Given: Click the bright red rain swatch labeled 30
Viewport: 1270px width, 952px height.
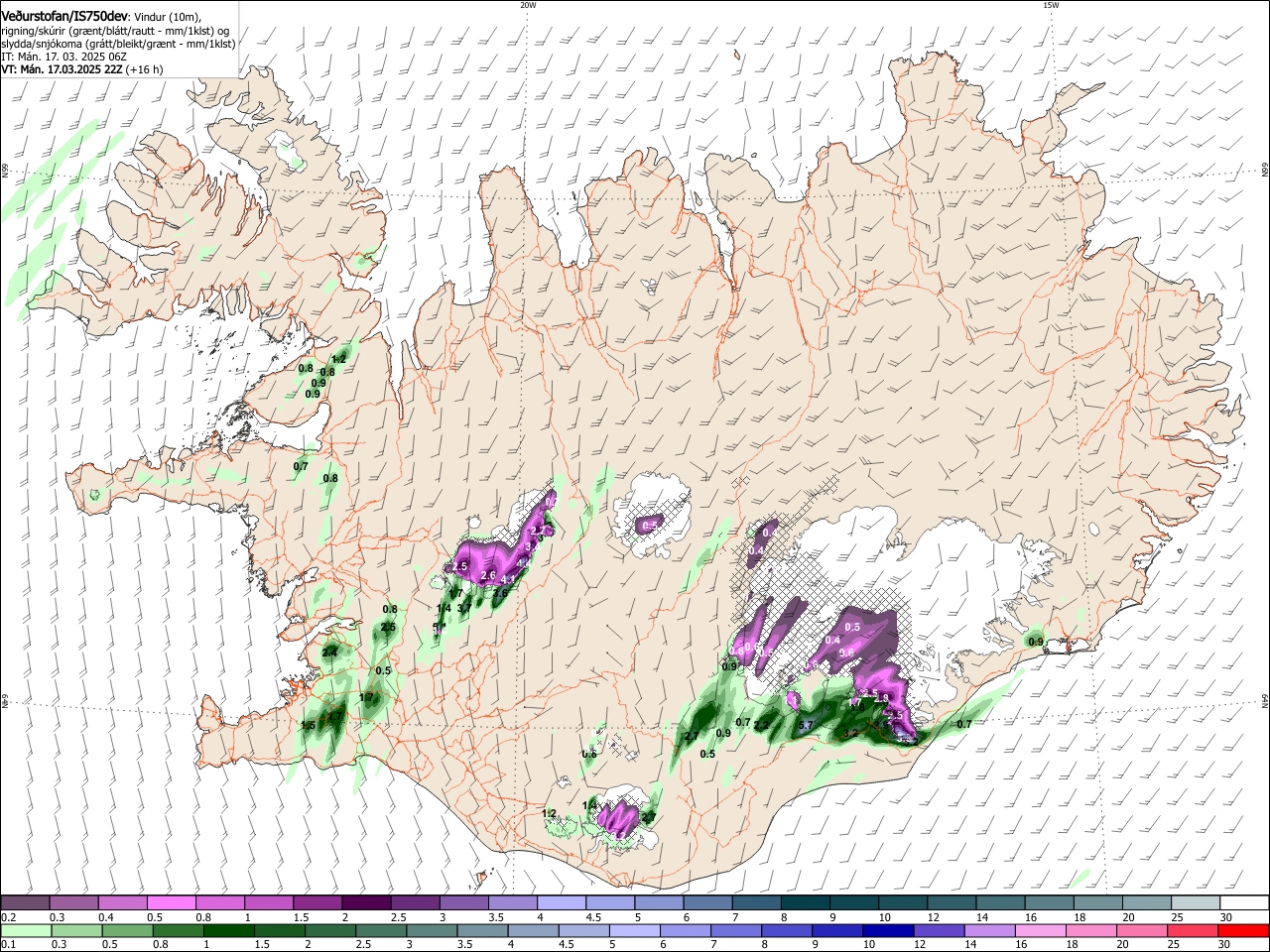Looking at the screenshot, I should pos(1244,930).
